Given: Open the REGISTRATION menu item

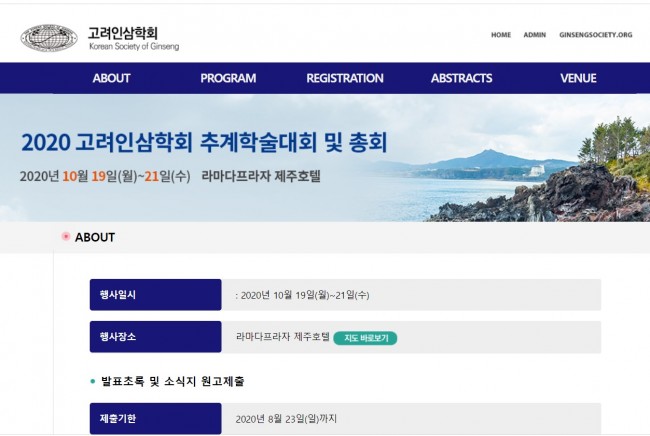Looking at the screenshot, I should pos(344,78).
